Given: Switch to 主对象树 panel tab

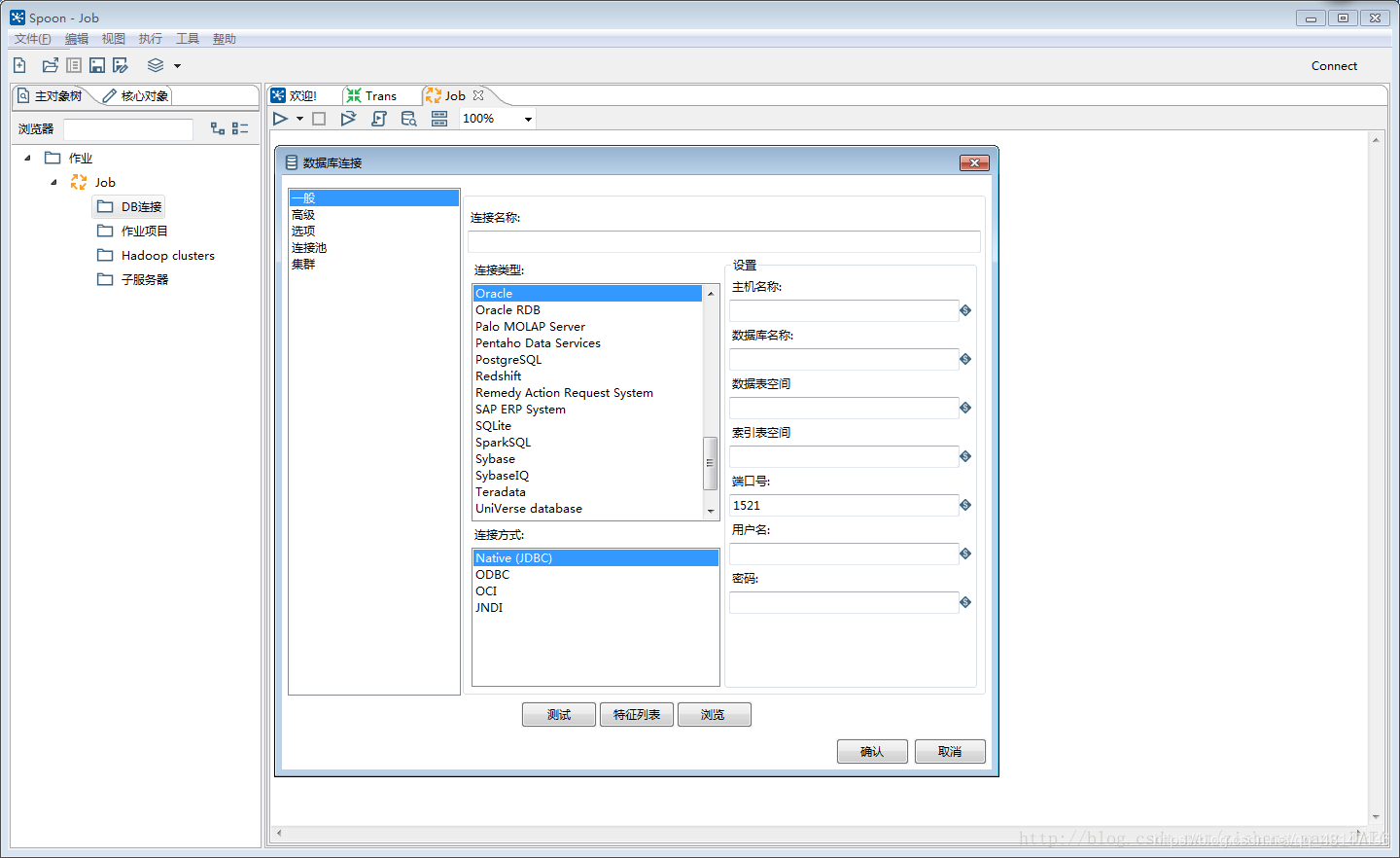Looking at the screenshot, I should pos(51,95).
